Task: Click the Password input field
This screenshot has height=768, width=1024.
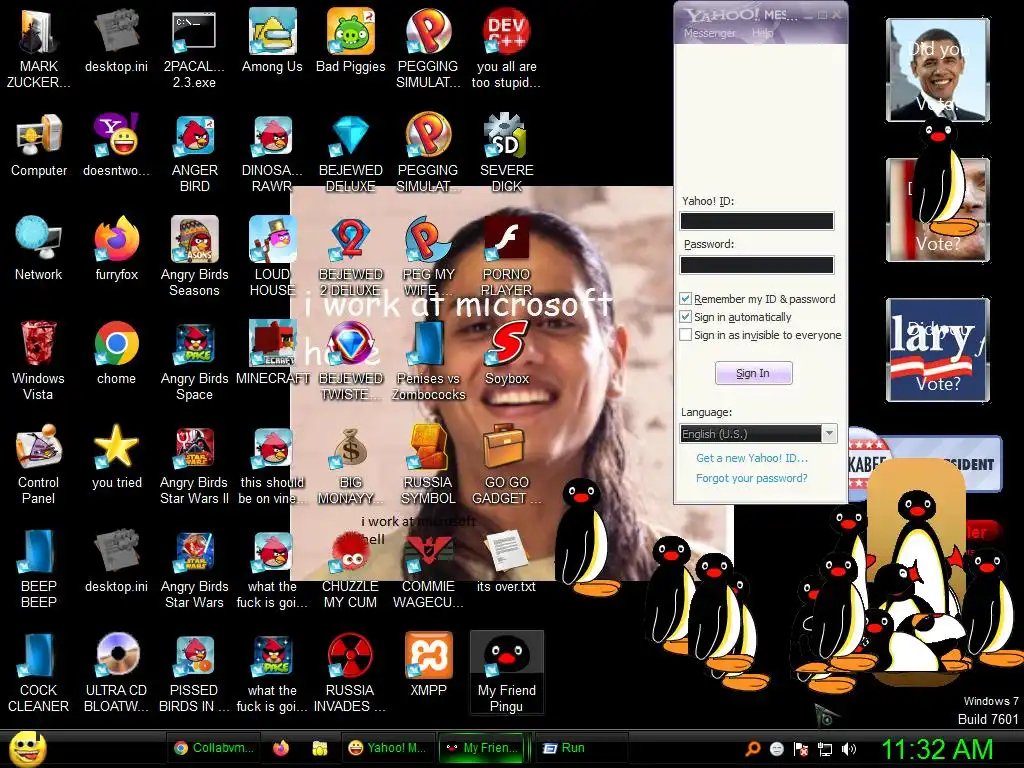Action: click(x=757, y=264)
